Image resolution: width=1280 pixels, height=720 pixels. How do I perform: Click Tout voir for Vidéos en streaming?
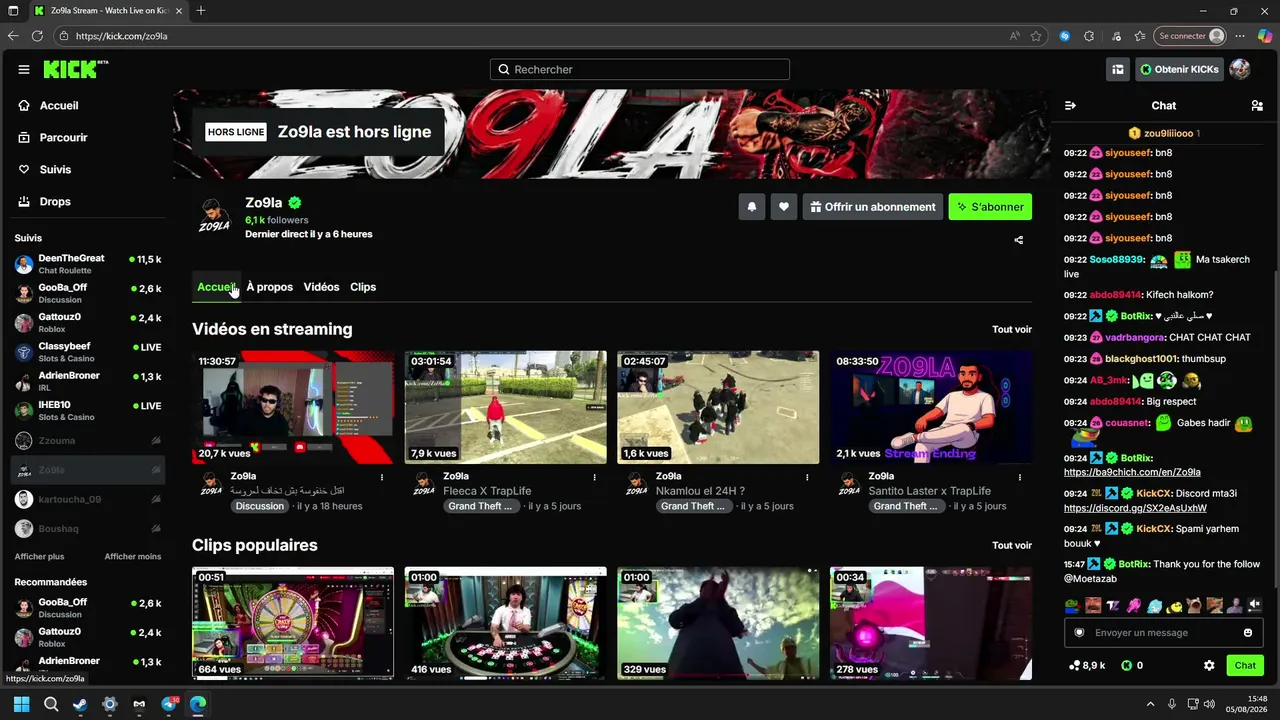(1012, 329)
